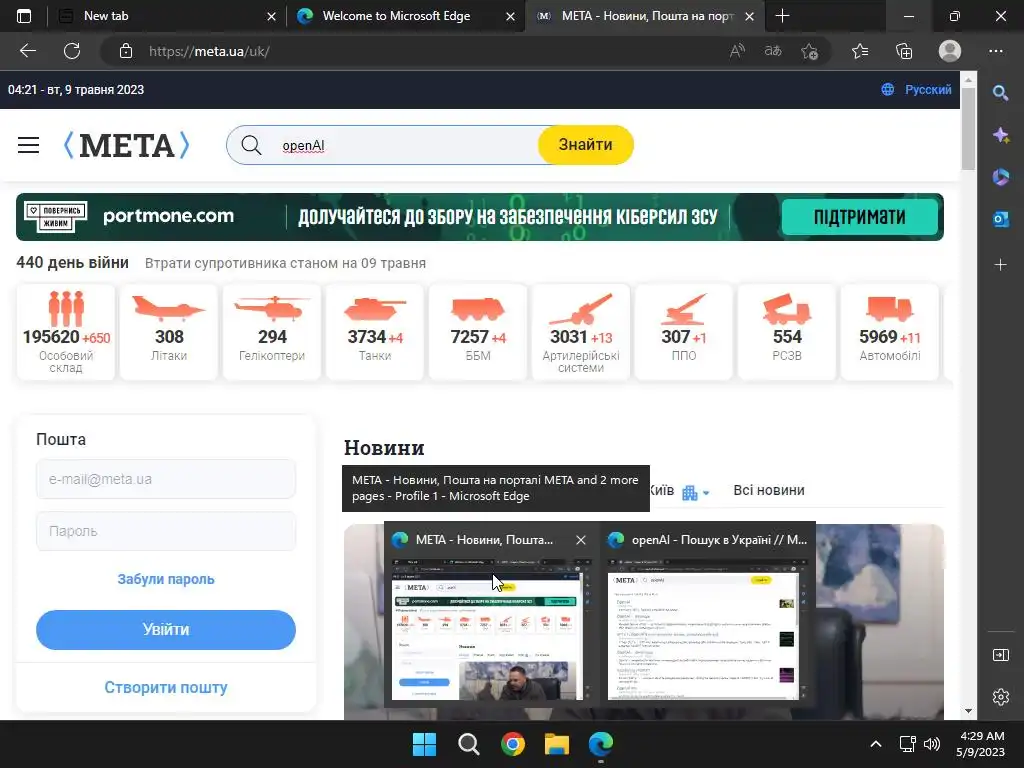
Task: Open the taskbar clock and date
Action: click(981, 744)
